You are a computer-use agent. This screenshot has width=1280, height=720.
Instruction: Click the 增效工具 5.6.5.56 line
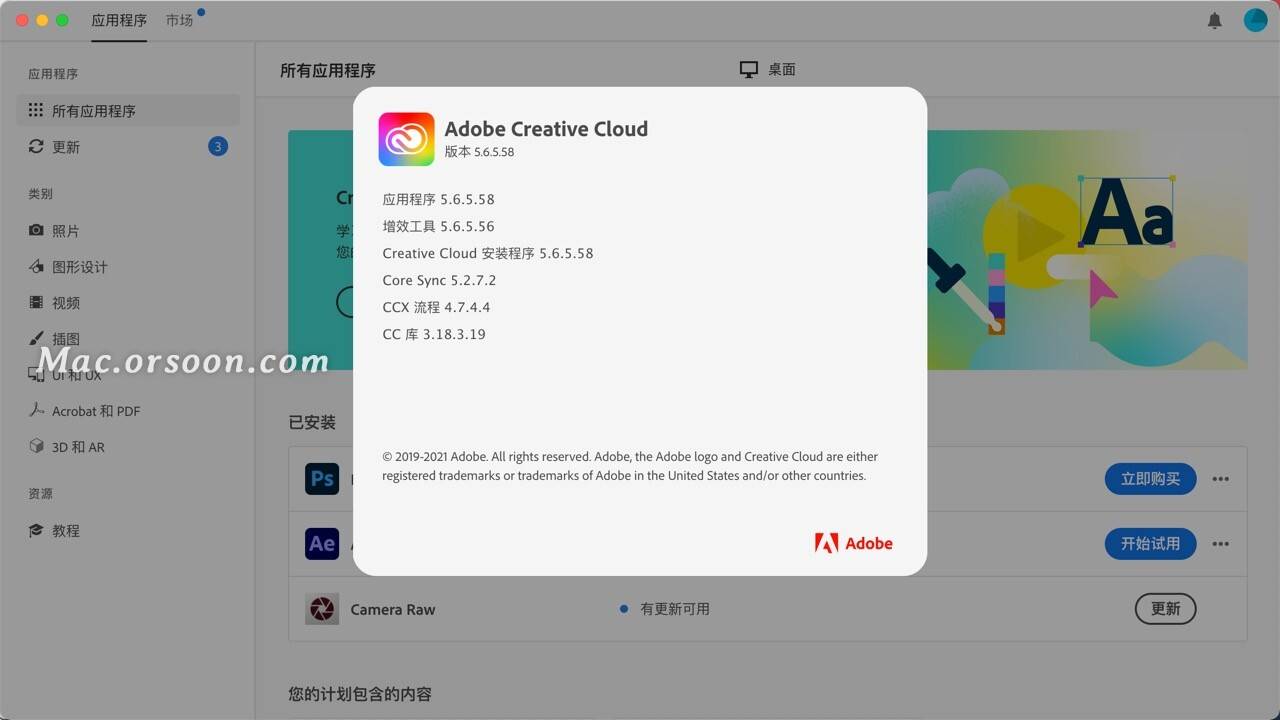[438, 226]
